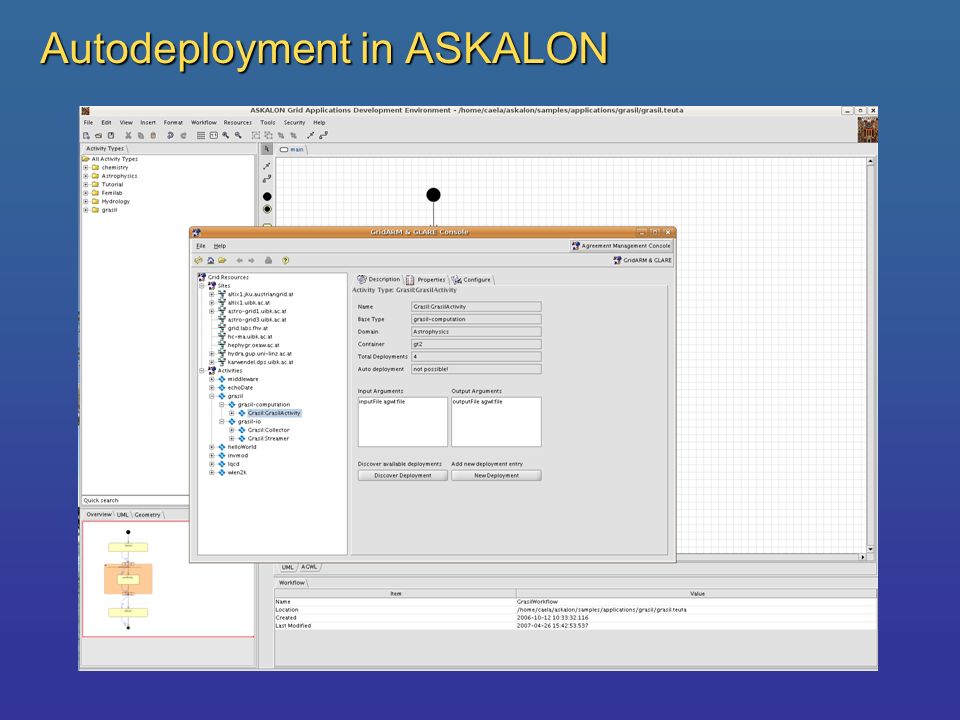Click the Paste icon in ASKALON toolbar
960x720 pixels.
coord(153,135)
